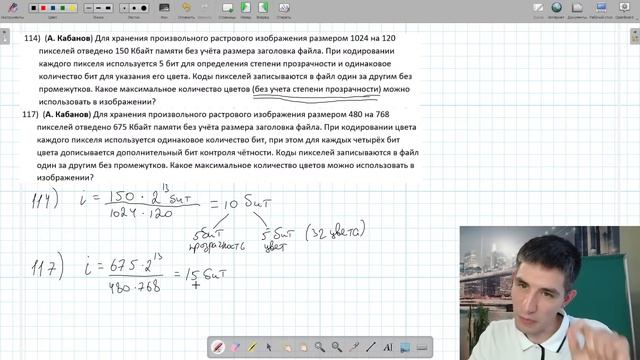Click the Zoom out magnifier
This screenshot has width=640, height=360.
(337, 347)
